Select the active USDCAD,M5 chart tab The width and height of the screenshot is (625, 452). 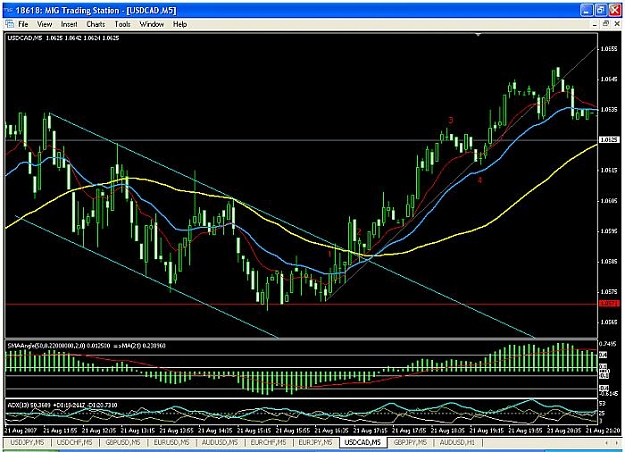[x=363, y=442]
